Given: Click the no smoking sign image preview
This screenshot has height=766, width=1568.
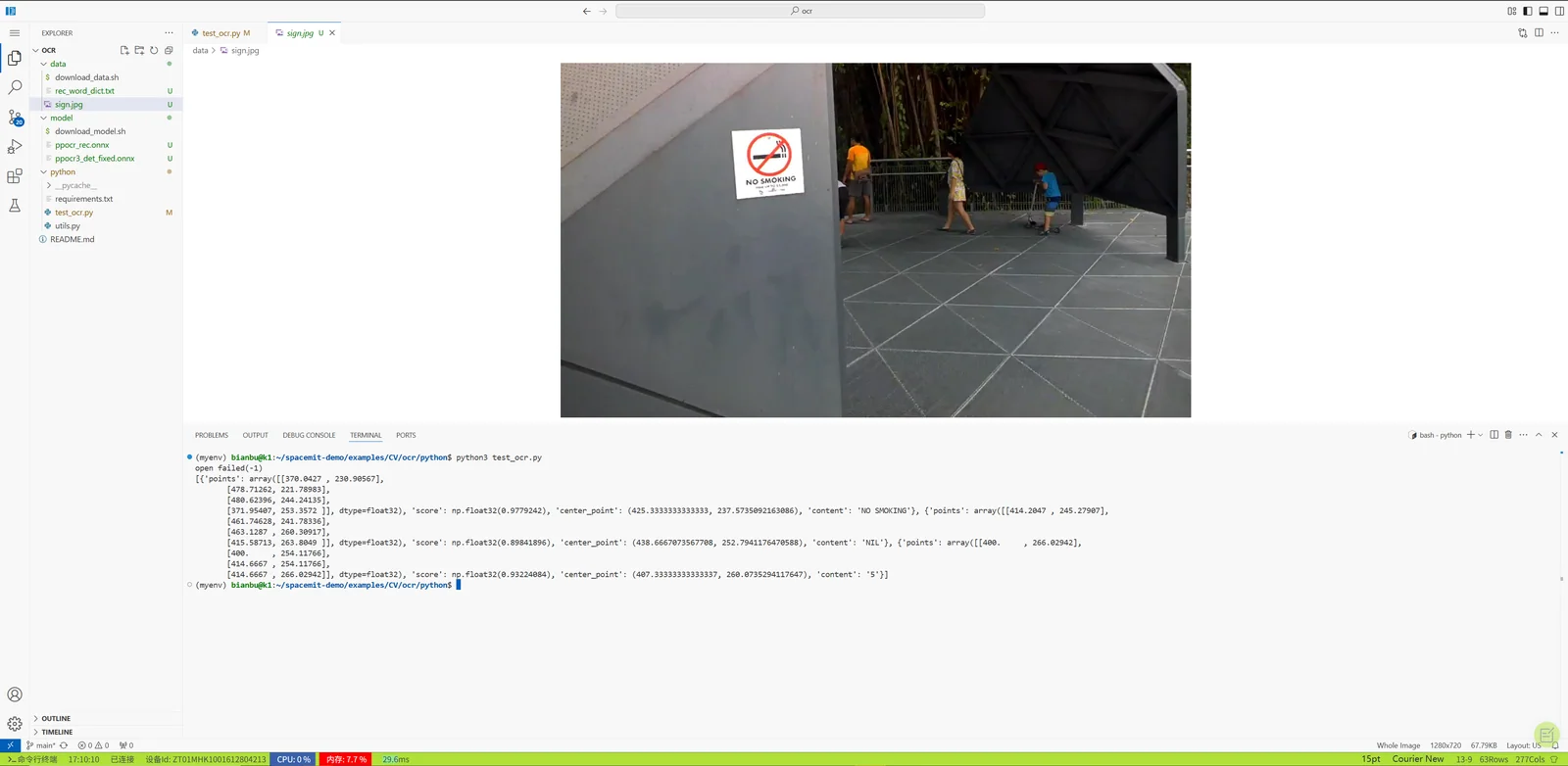Looking at the screenshot, I should (x=875, y=240).
